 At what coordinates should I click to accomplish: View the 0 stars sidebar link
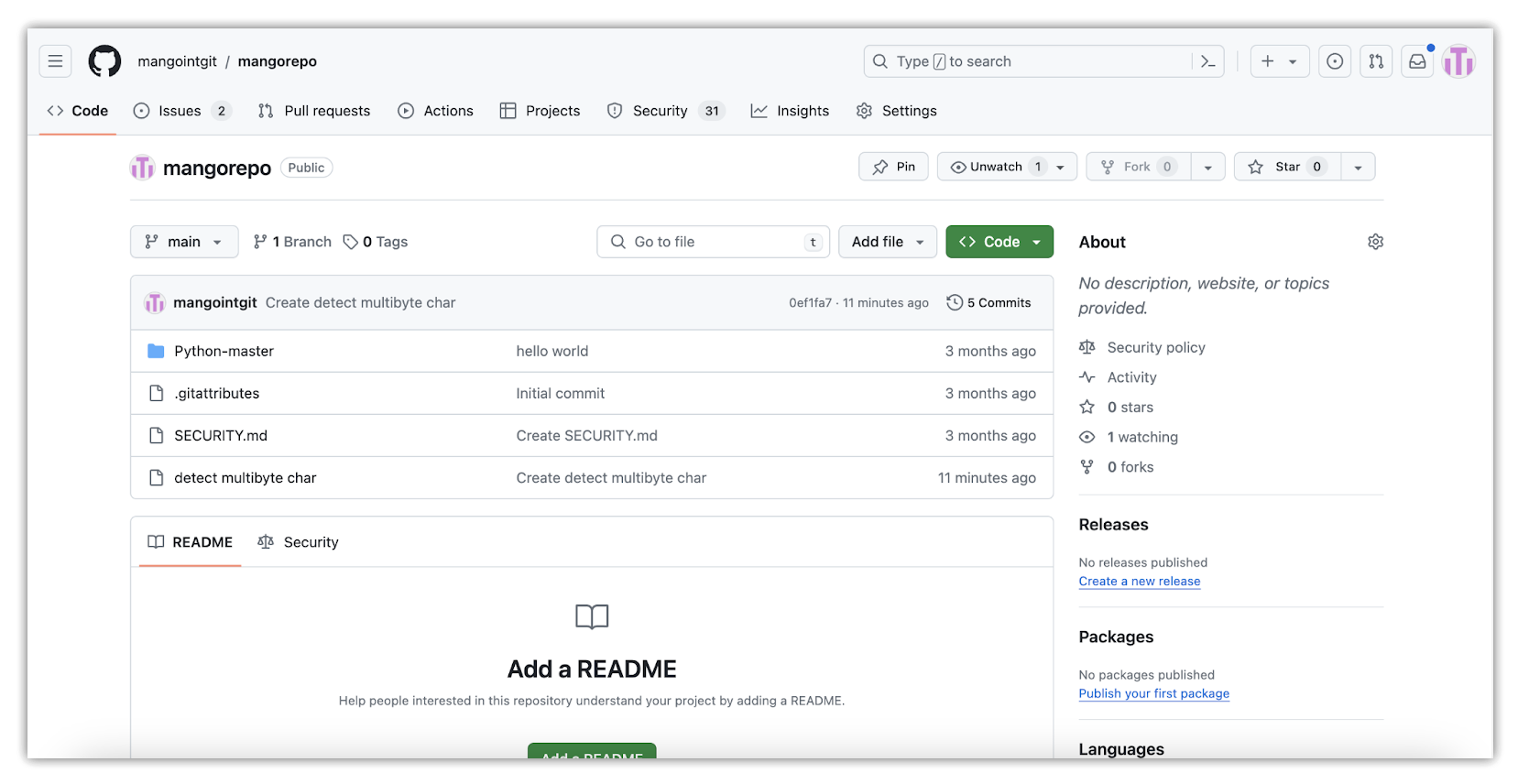tap(1130, 407)
